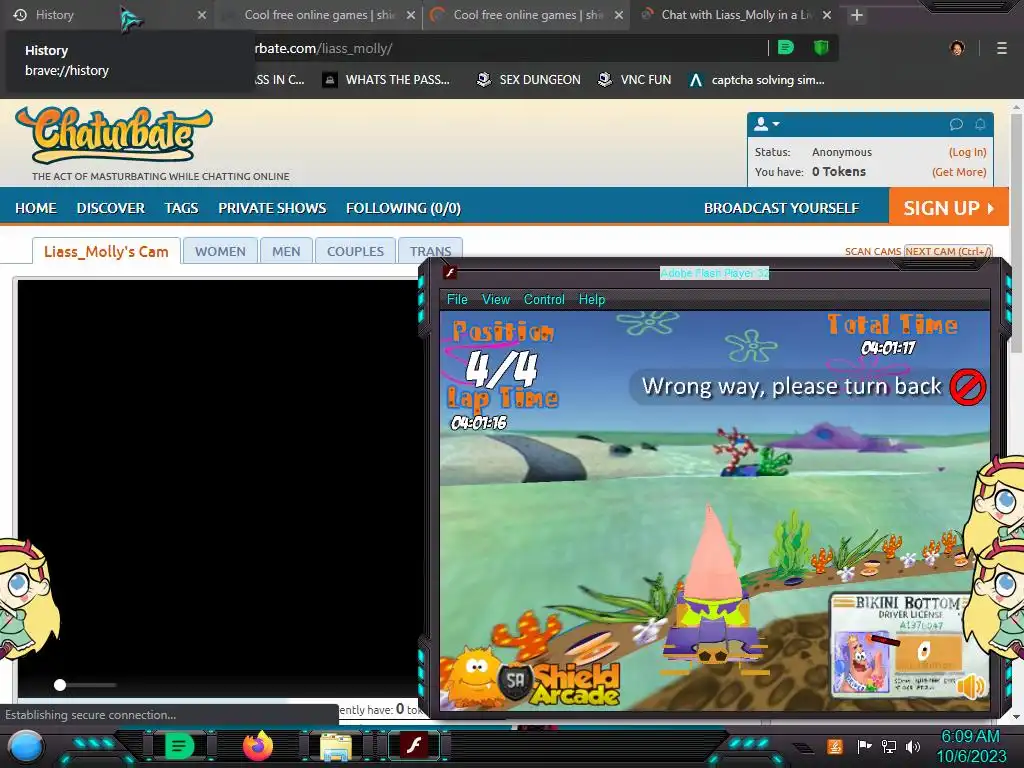Expand the user account dropdown arrow
Screen dimensions: 1024x768
776,123
